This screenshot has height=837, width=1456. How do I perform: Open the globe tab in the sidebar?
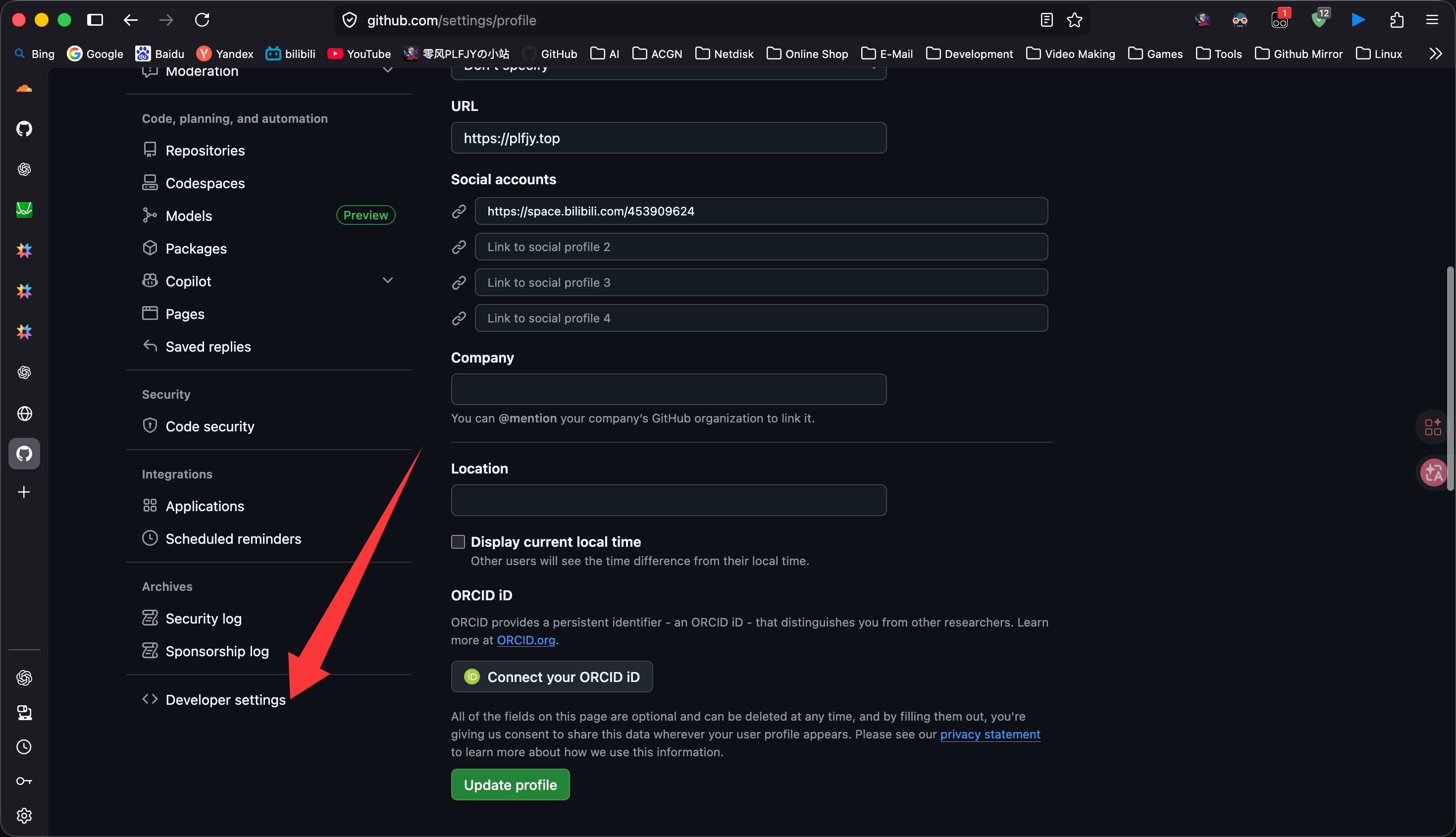[24, 414]
